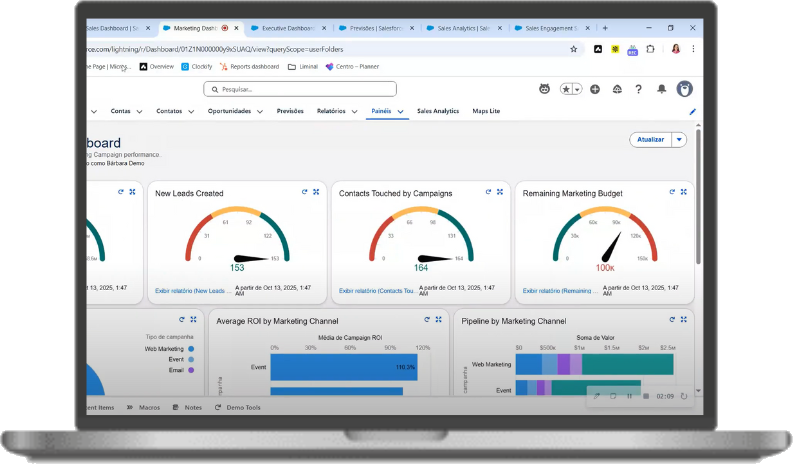Open the Salesforce guidance mascot icon
Viewport: 793px width, 464px height.
pos(544,89)
